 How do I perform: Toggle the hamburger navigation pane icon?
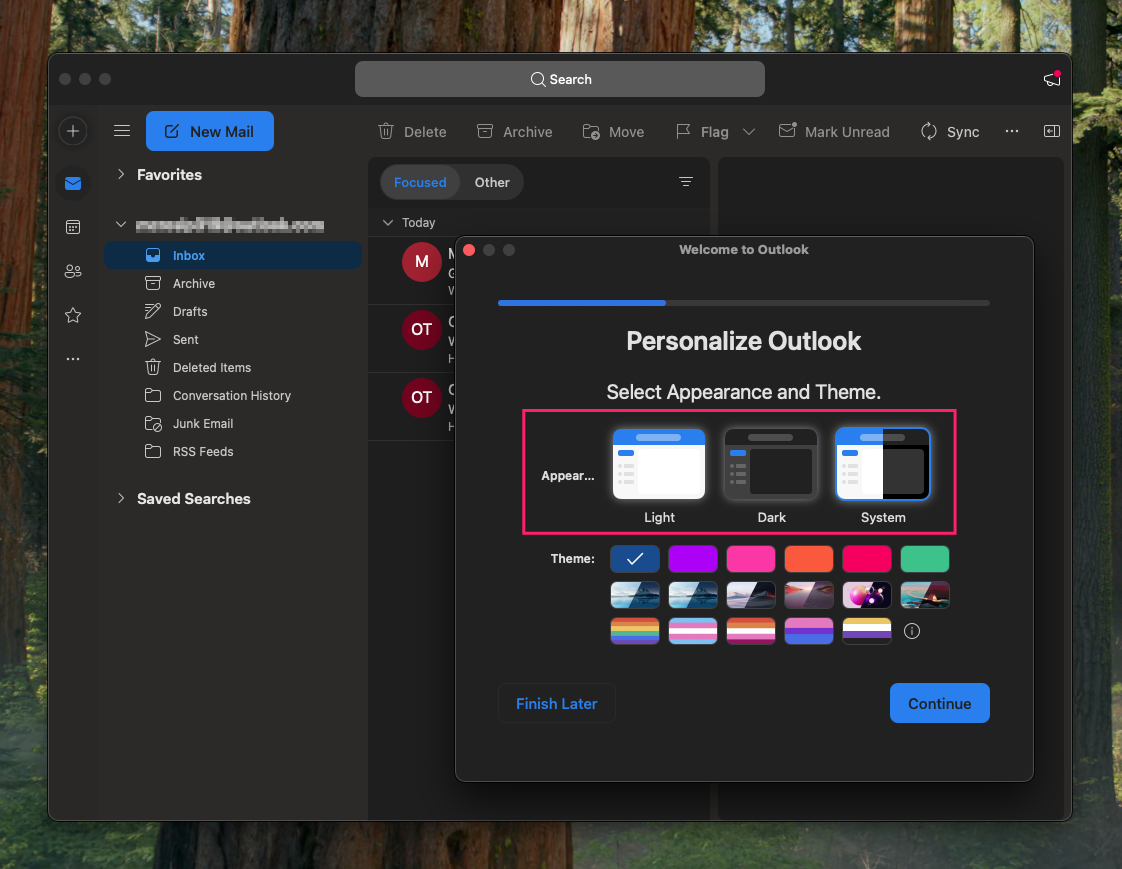tap(122, 131)
